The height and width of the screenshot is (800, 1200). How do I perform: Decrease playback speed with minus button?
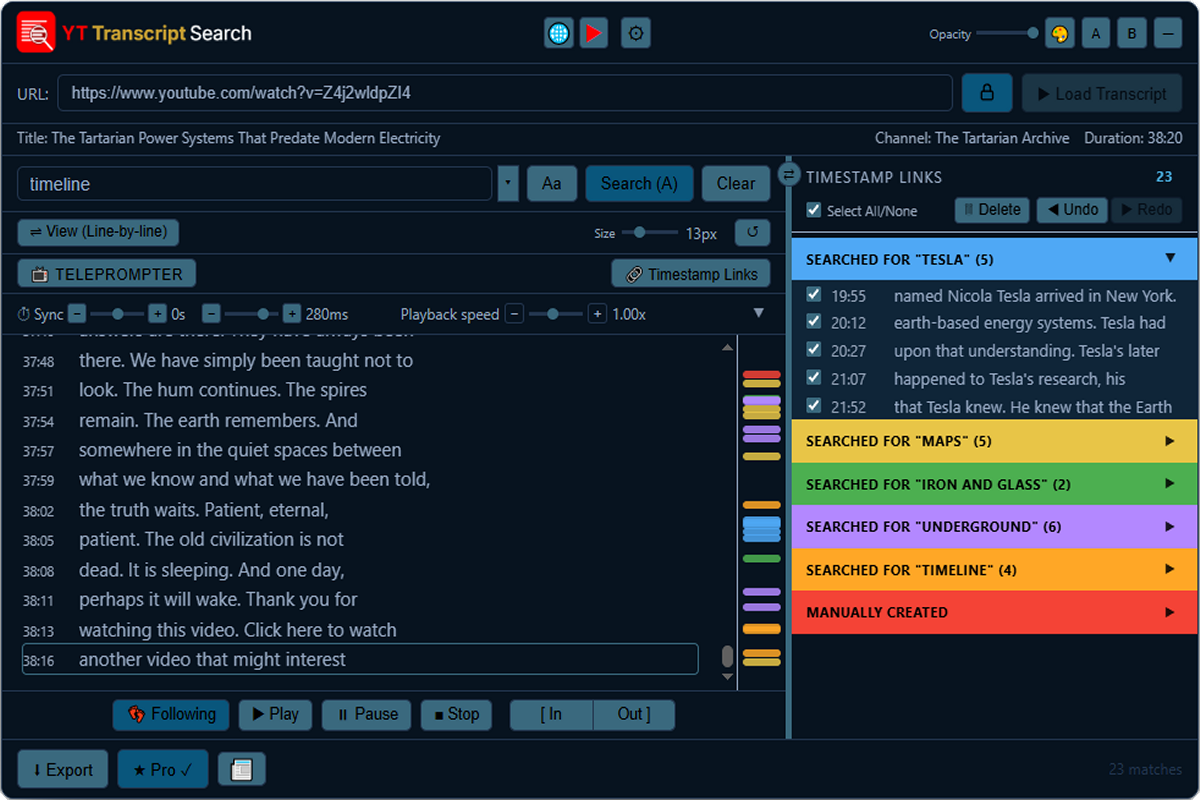(514, 314)
